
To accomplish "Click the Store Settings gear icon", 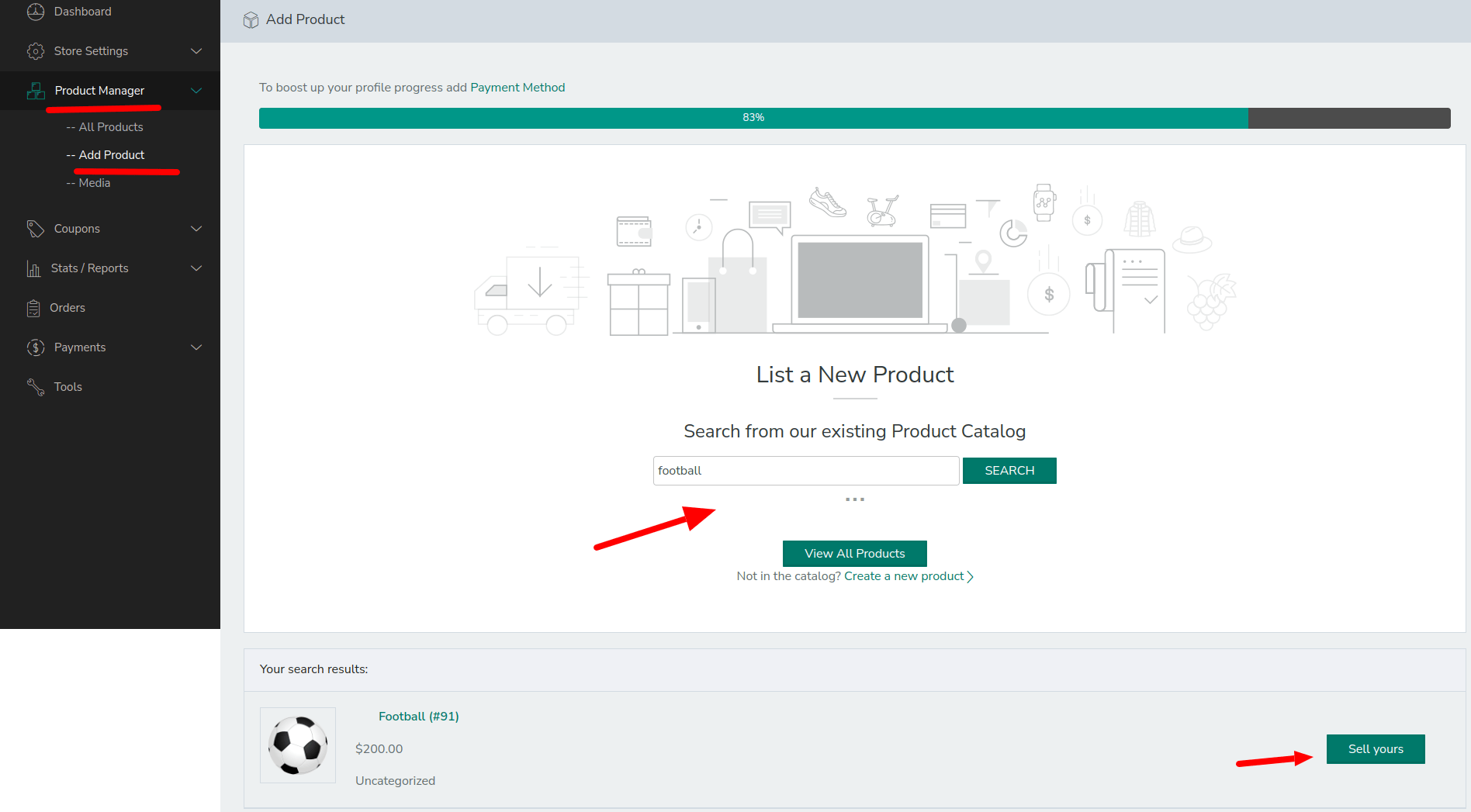I will click(36, 51).
